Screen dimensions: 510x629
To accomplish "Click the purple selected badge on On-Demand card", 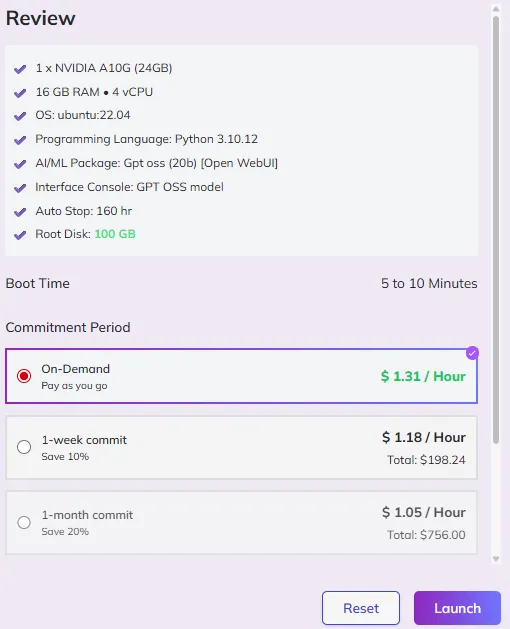I will tap(472, 353).
